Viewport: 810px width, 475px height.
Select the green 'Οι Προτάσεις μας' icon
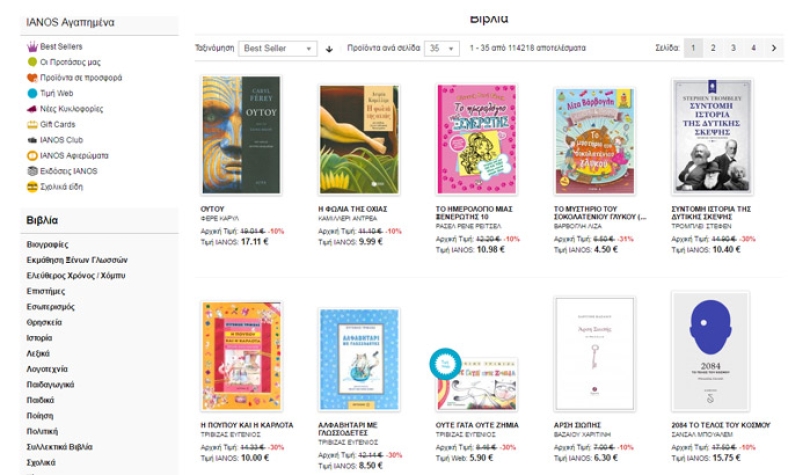coord(32,62)
